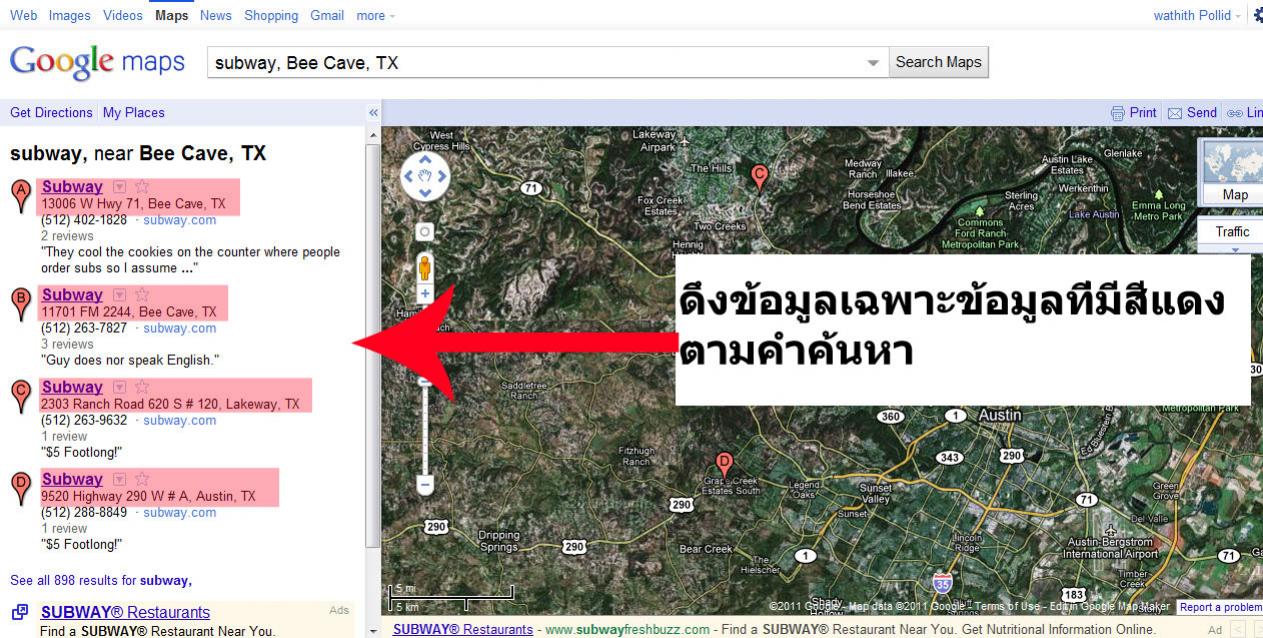
Task: Open dropdown arrow for Subway result C
Action: (119, 387)
